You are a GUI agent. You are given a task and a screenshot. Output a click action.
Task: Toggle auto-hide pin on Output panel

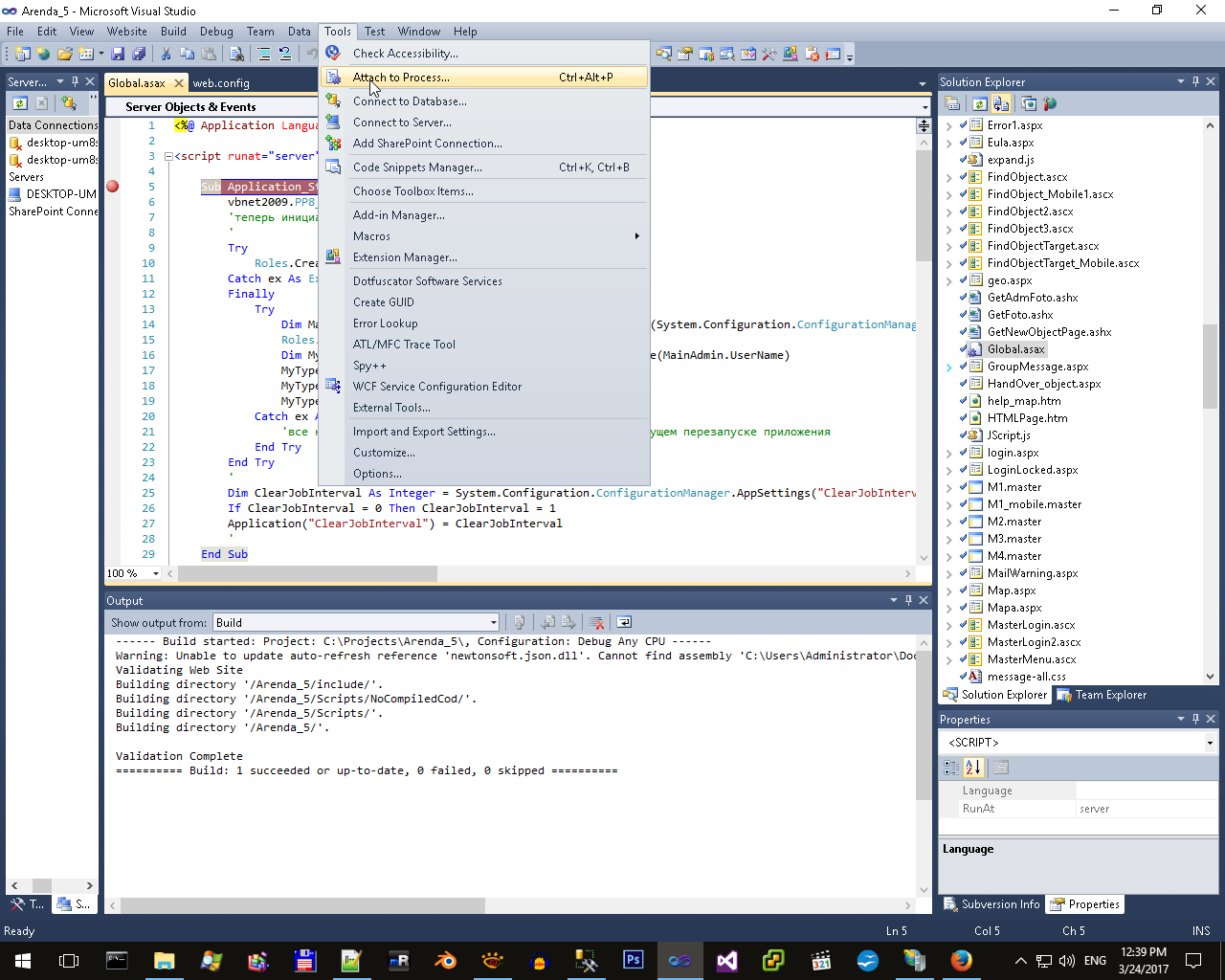point(908,600)
